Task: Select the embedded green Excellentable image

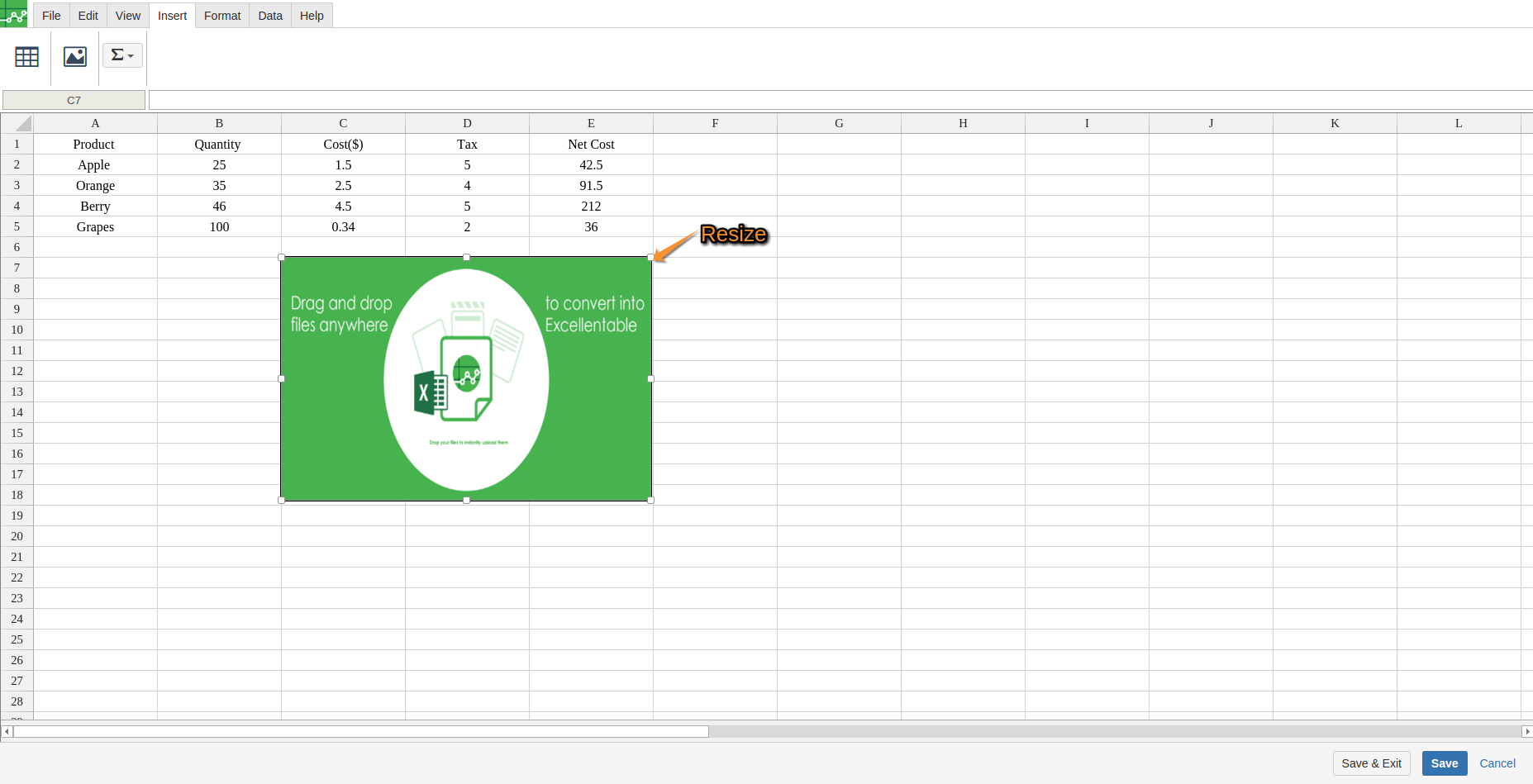Action: pyautogui.click(x=467, y=379)
